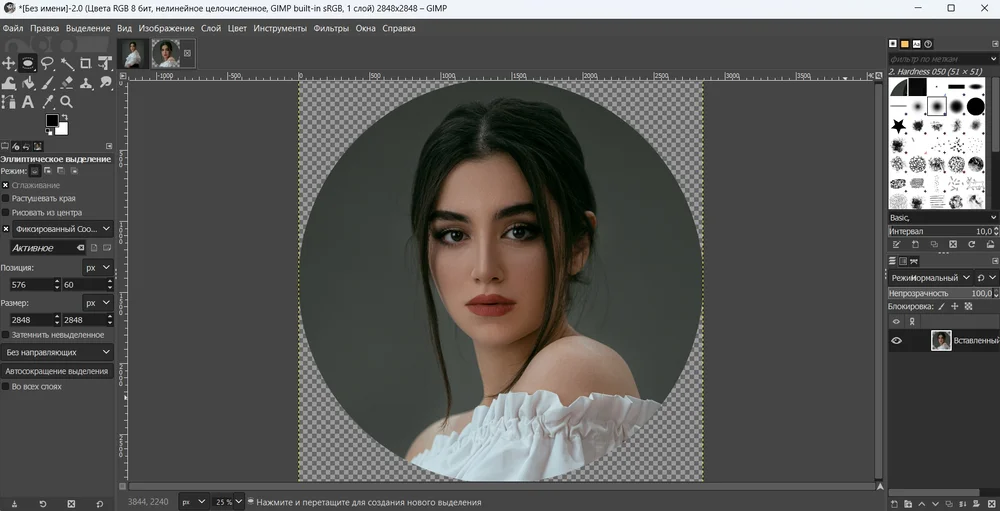Open the Инструменты menu

coord(280,28)
